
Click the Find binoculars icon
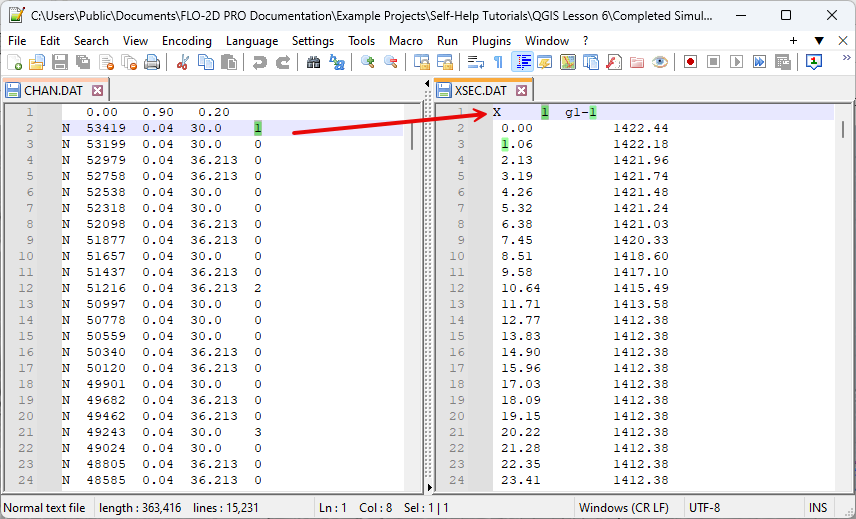(313, 62)
